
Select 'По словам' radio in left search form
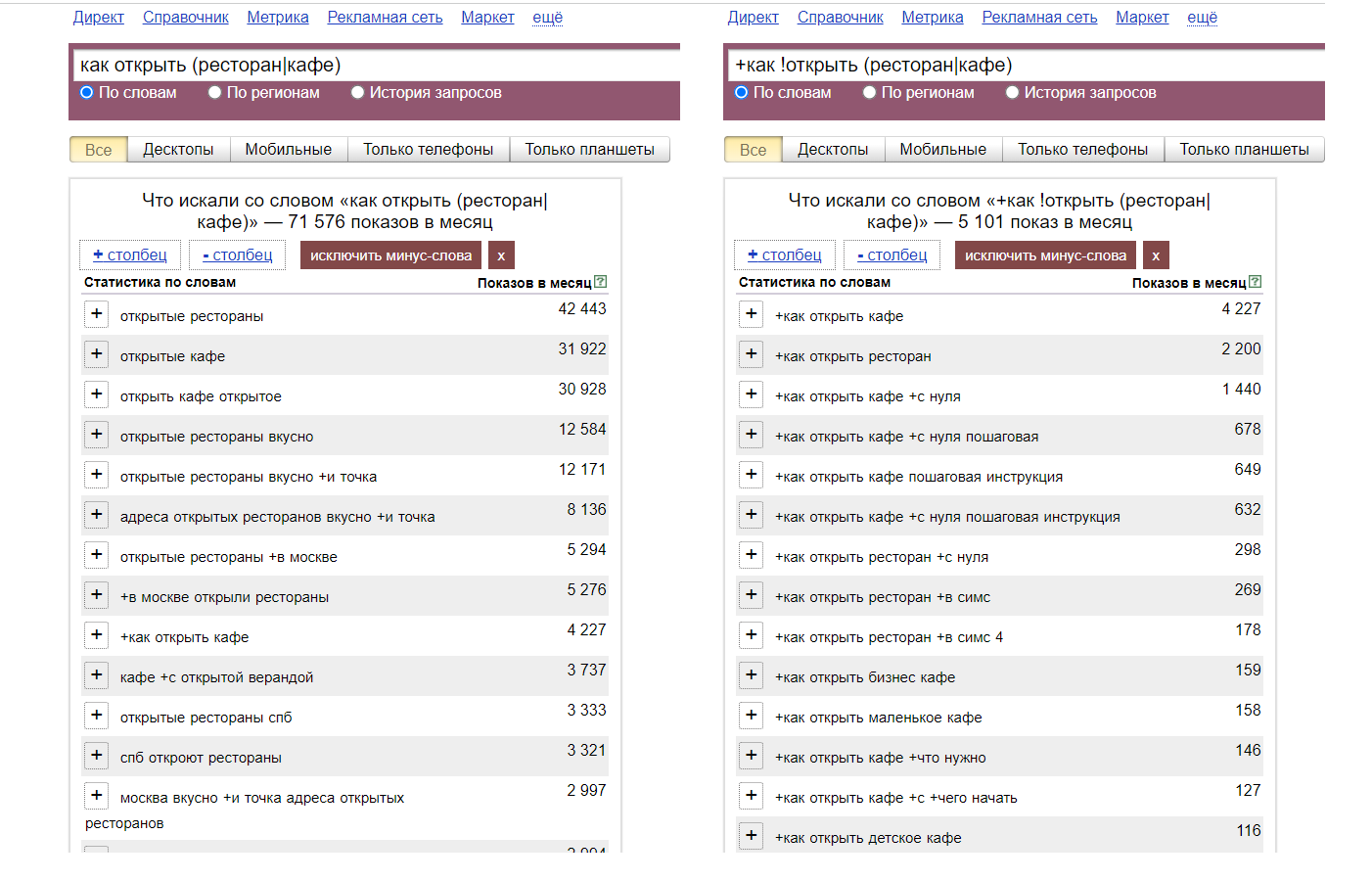[86, 92]
